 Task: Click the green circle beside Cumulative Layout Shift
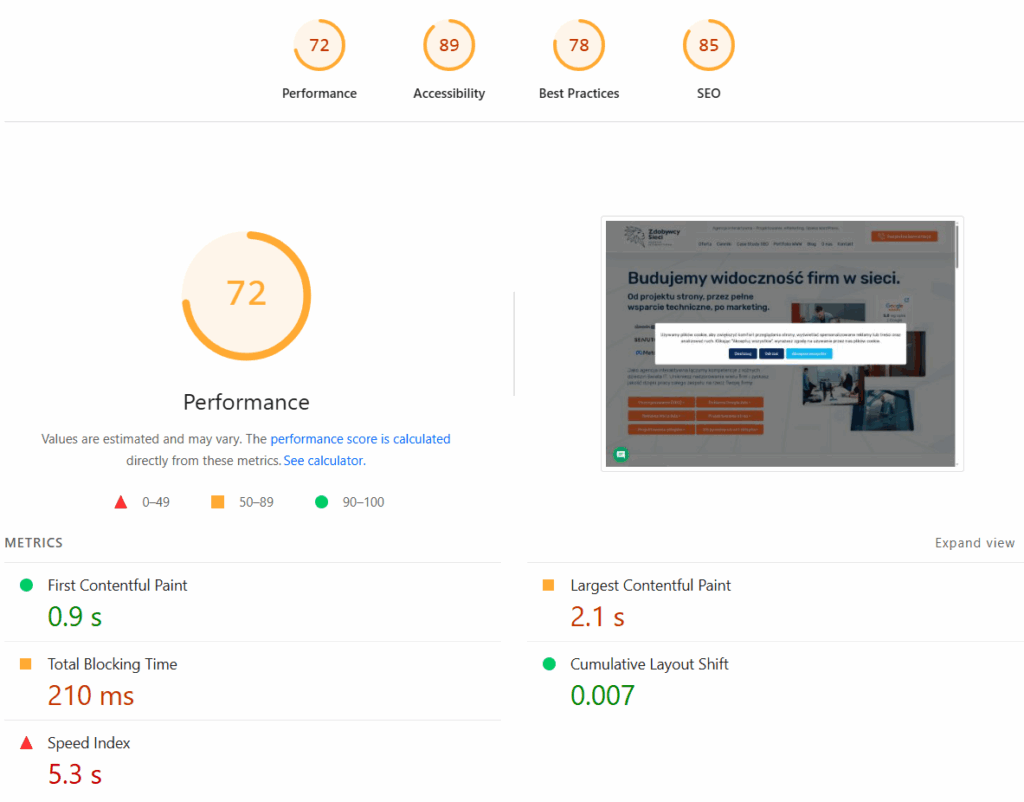[x=549, y=665]
